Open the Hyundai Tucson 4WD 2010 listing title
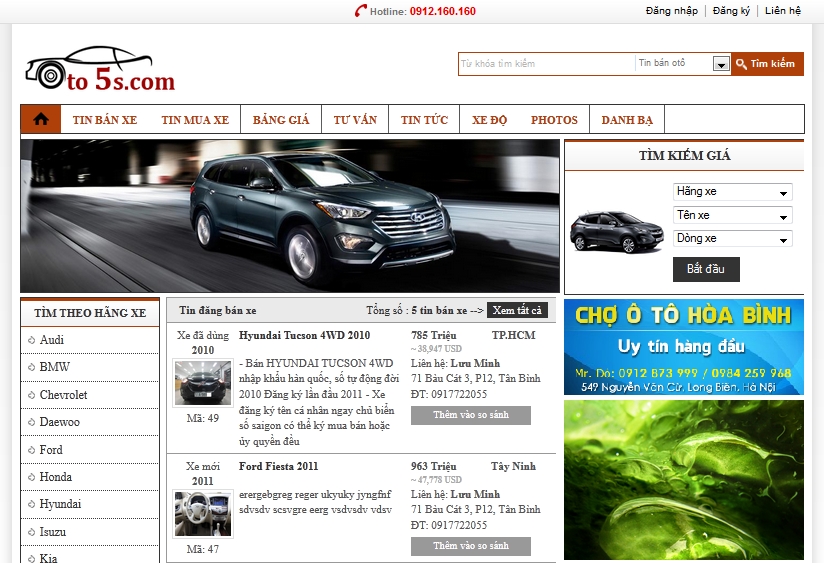The width and height of the screenshot is (824, 563). point(304,335)
